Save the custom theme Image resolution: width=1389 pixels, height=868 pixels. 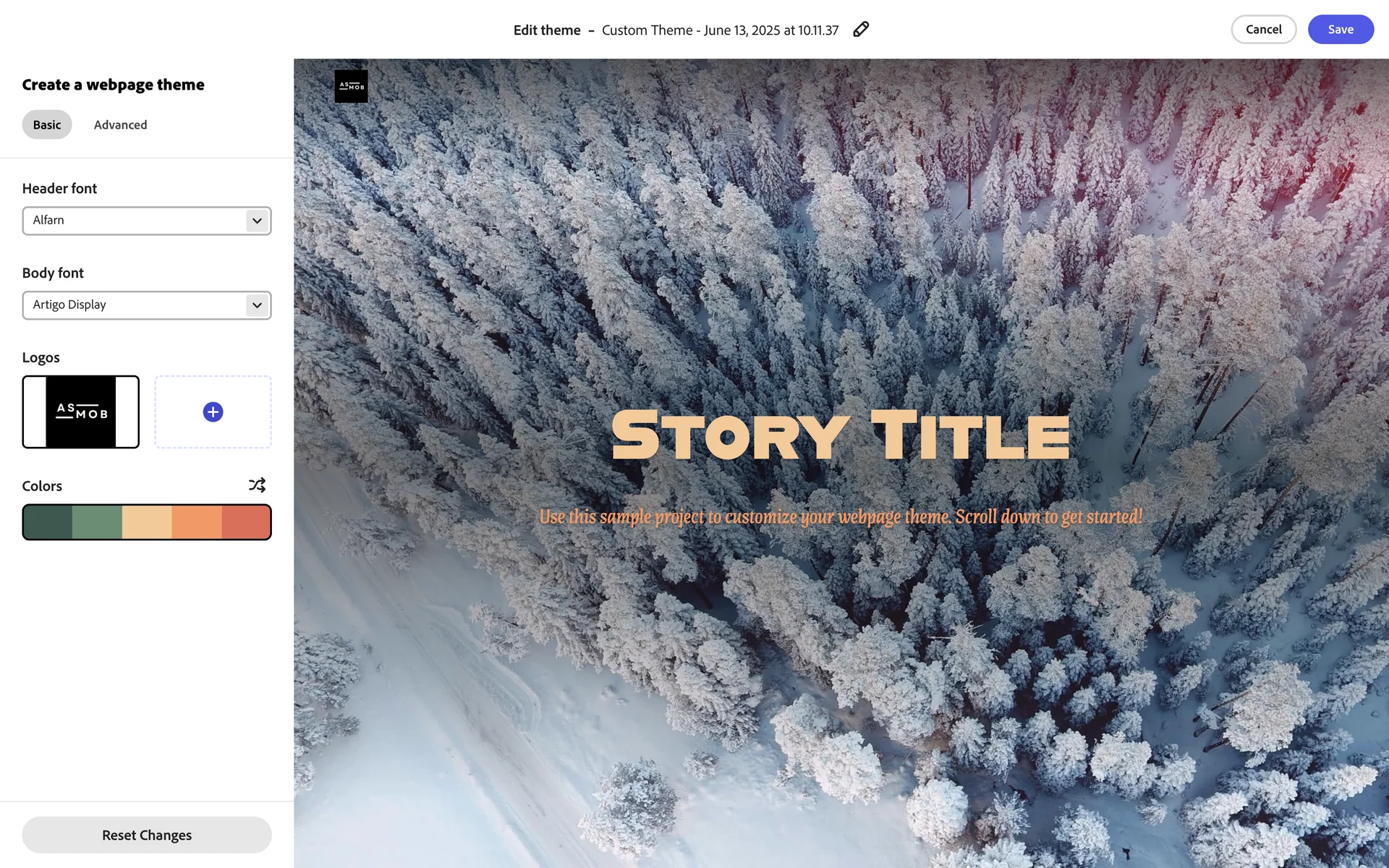click(1341, 30)
